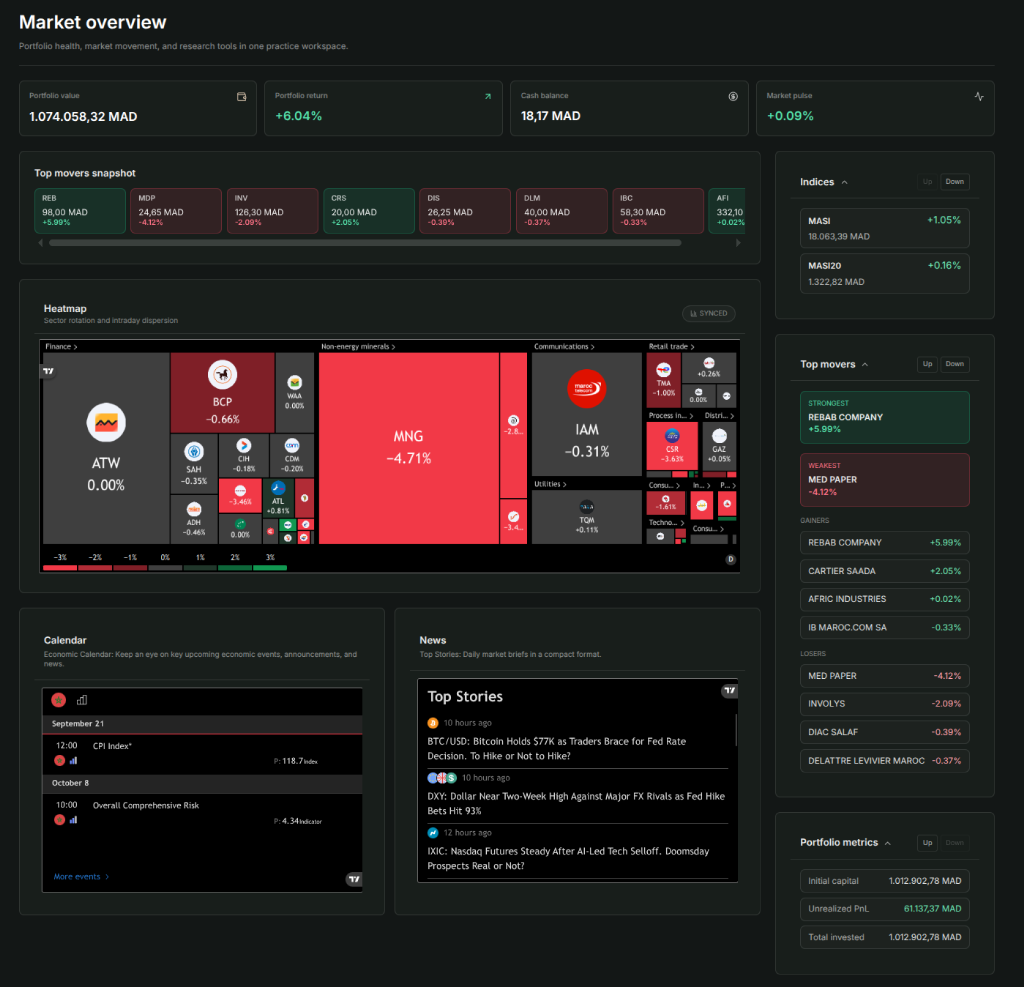Viewport: 1024px width, 987px height.
Task: Select the MDP snapshot card
Action: (x=176, y=210)
